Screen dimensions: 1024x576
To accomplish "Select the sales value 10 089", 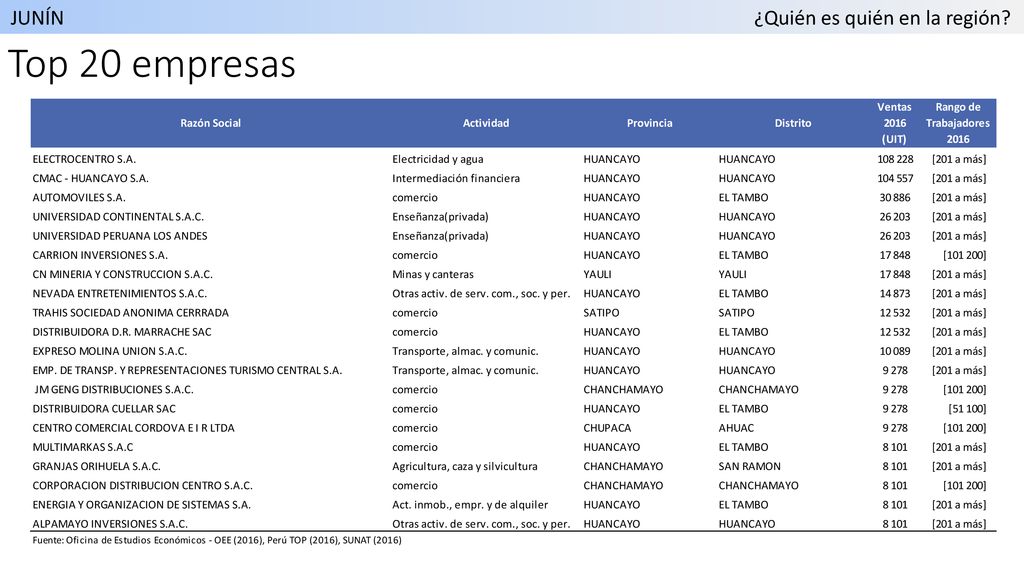I will (895, 351).
